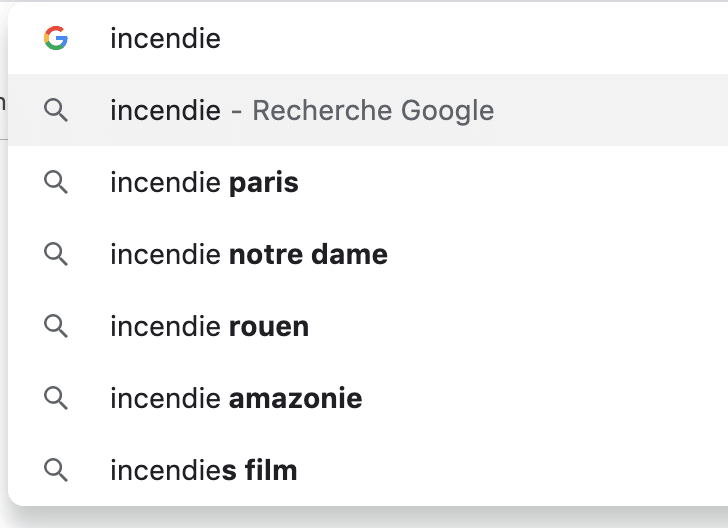Click the bold text 's film'

pyautogui.click(x=259, y=470)
